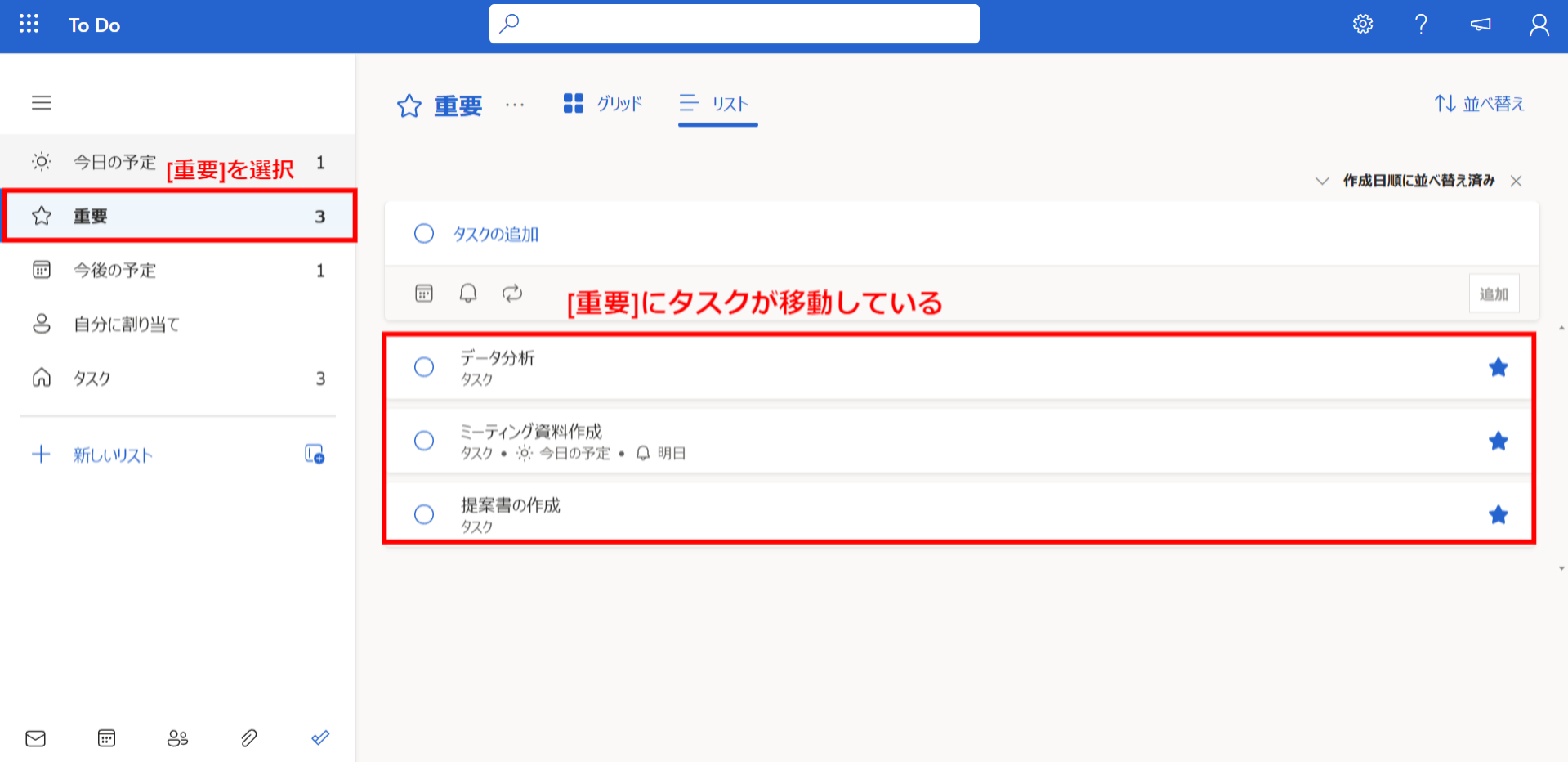This screenshot has height=762, width=1568.
Task: Open more options for the 重要 list
Action: [x=515, y=105]
